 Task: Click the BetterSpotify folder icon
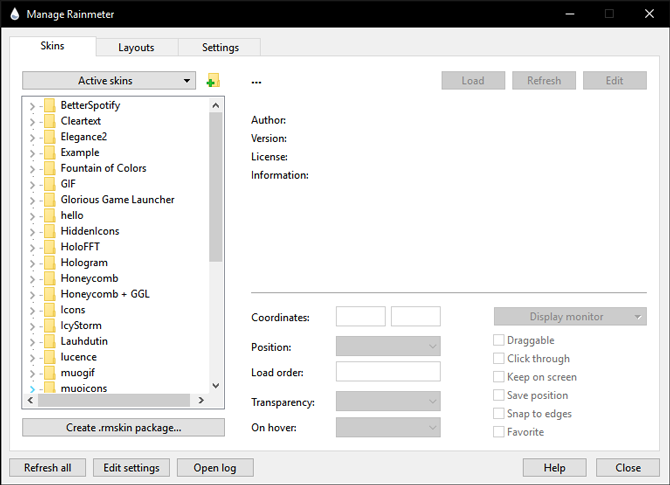[49, 105]
